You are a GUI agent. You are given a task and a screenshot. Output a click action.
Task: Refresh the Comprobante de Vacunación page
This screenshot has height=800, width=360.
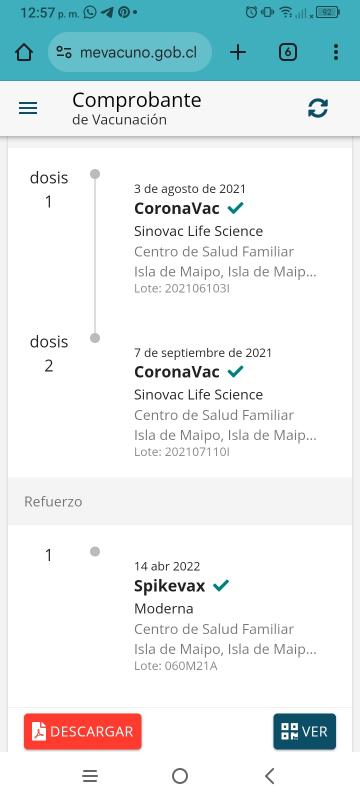(x=318, y=108)
